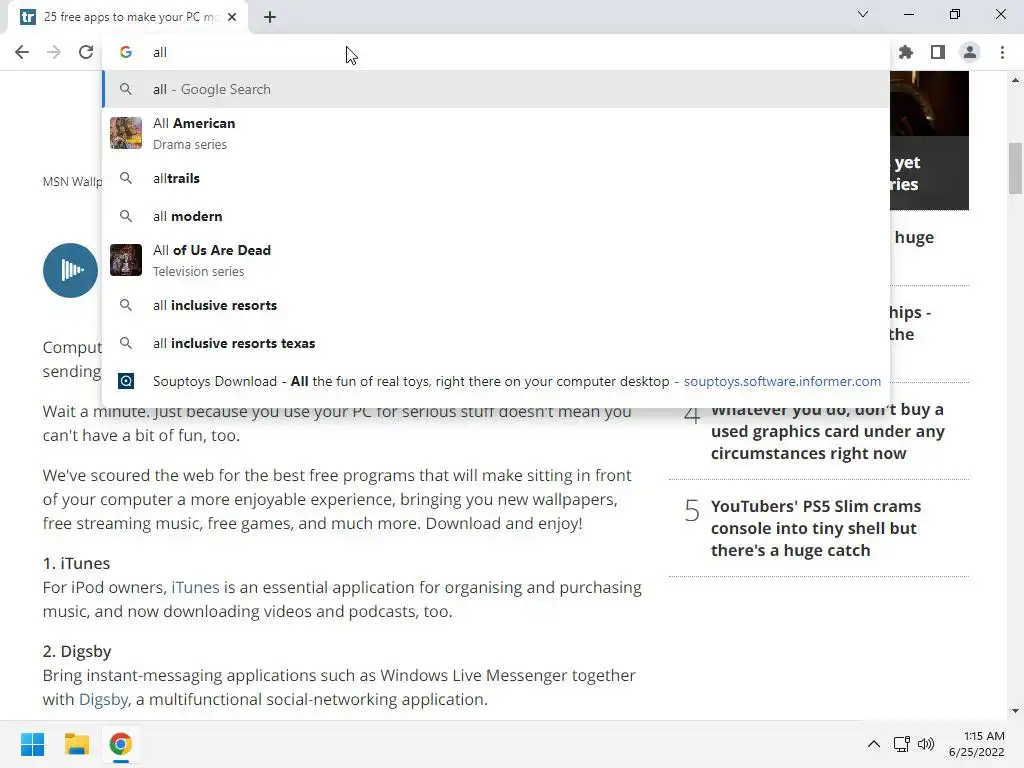Click the Google logo in the address bar
Viewport: 1024px width, 768px height.
126,52
